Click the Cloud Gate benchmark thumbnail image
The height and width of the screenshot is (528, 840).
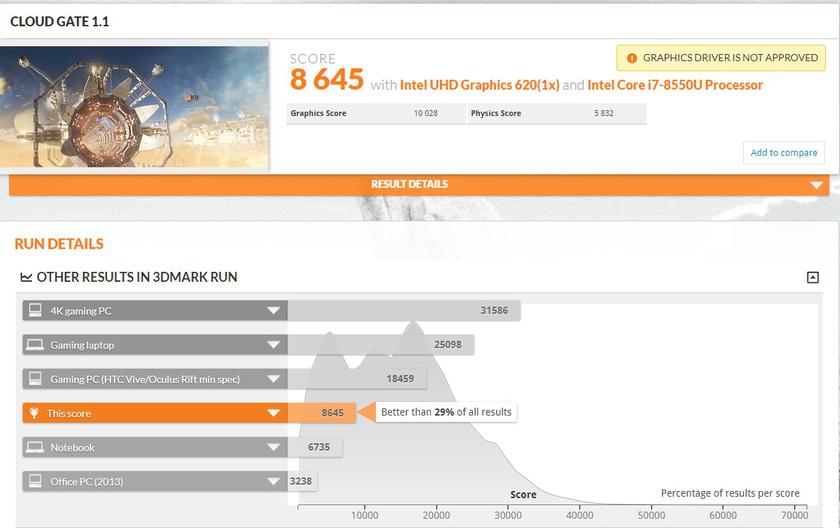tap(135, 106)
